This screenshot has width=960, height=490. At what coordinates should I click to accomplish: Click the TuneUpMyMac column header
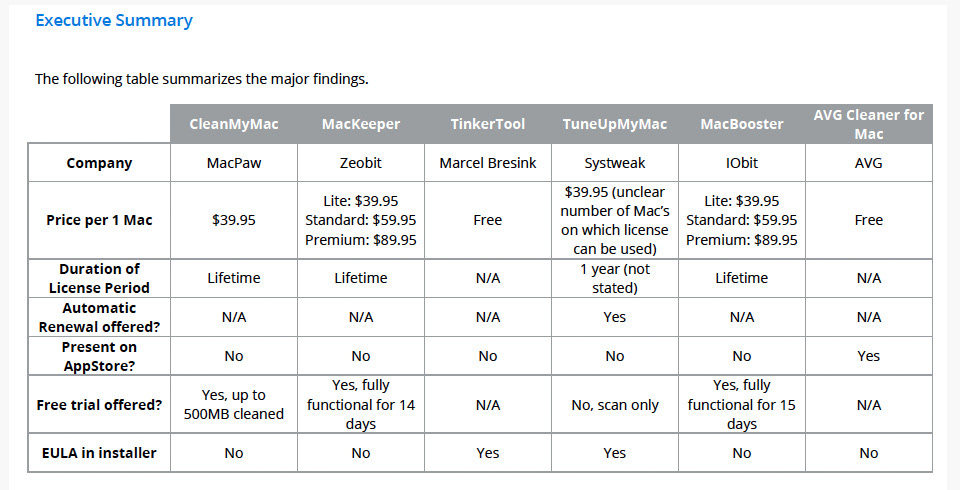pos(615,124)
